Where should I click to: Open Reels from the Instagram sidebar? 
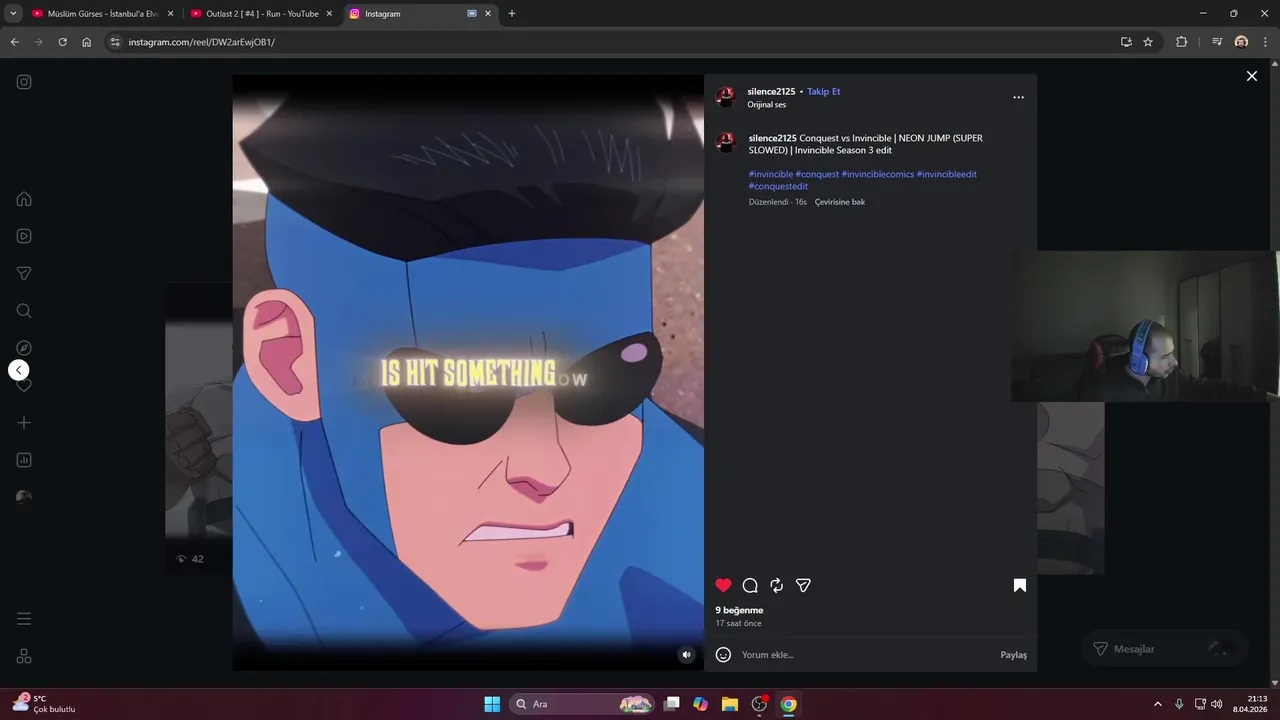pyautogui.click(x=24, y=236)
